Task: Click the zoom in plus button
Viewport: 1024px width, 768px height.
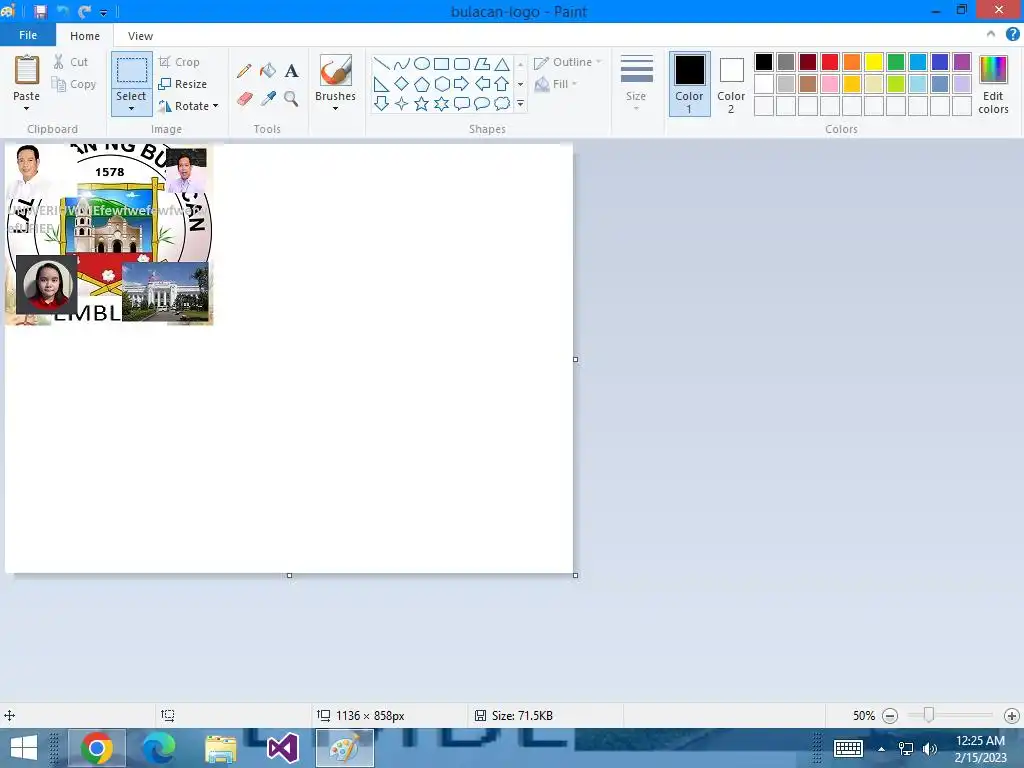Action: pos(1012,716)
